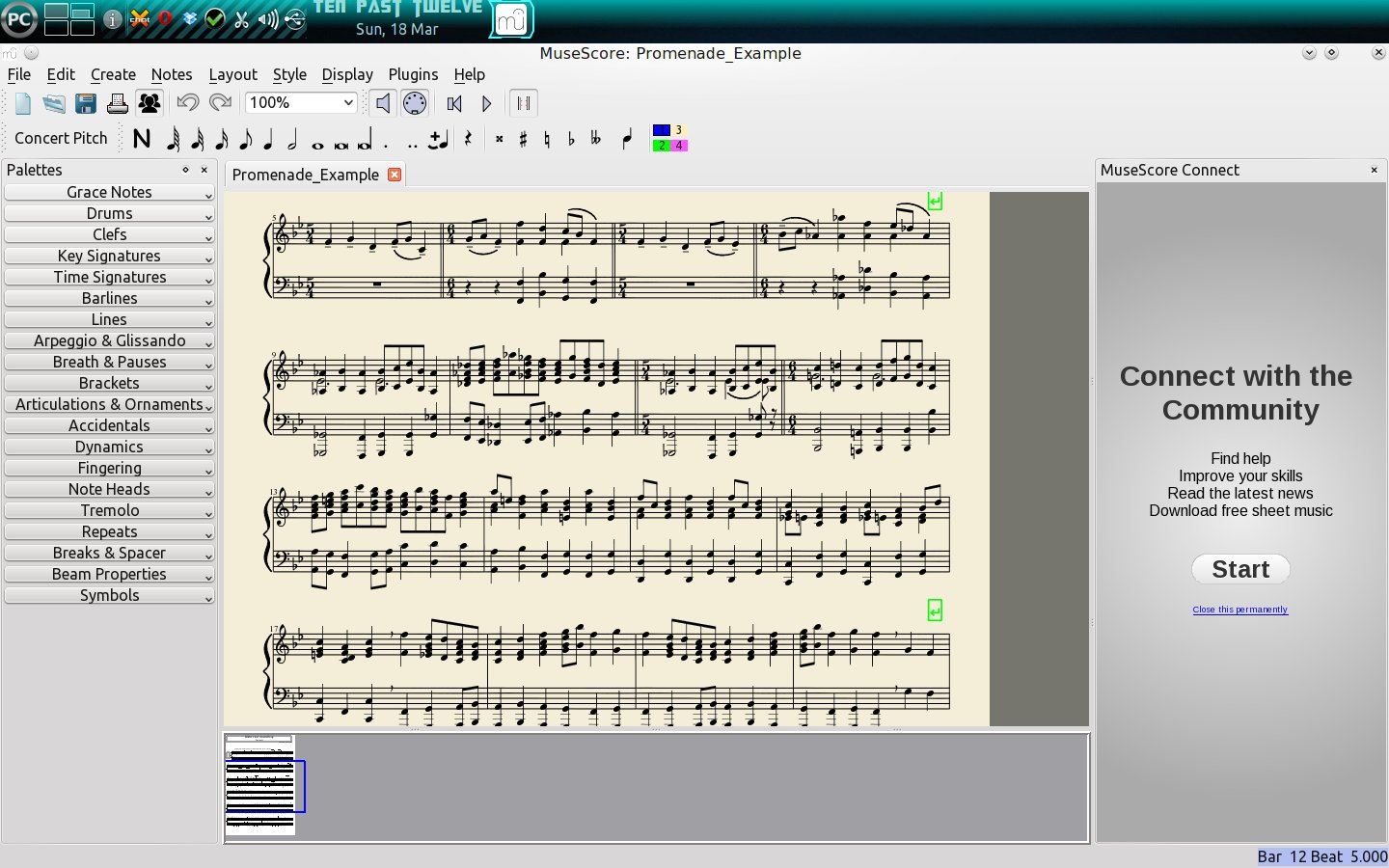Redo the last undone action
Screen dimensions: 1389x868
tap(221, 103)
